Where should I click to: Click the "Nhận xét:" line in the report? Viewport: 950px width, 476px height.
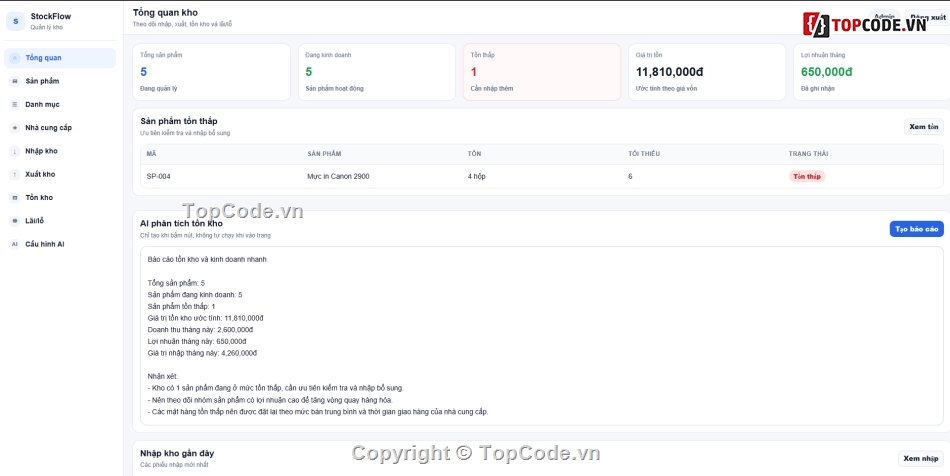click(162, 376)
